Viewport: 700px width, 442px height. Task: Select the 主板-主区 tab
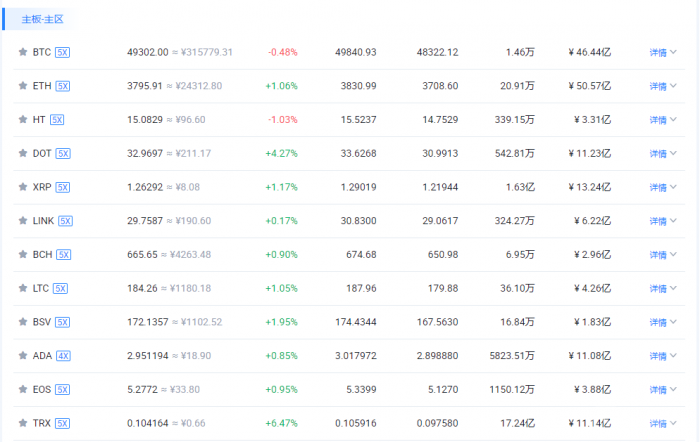point(42,19)
